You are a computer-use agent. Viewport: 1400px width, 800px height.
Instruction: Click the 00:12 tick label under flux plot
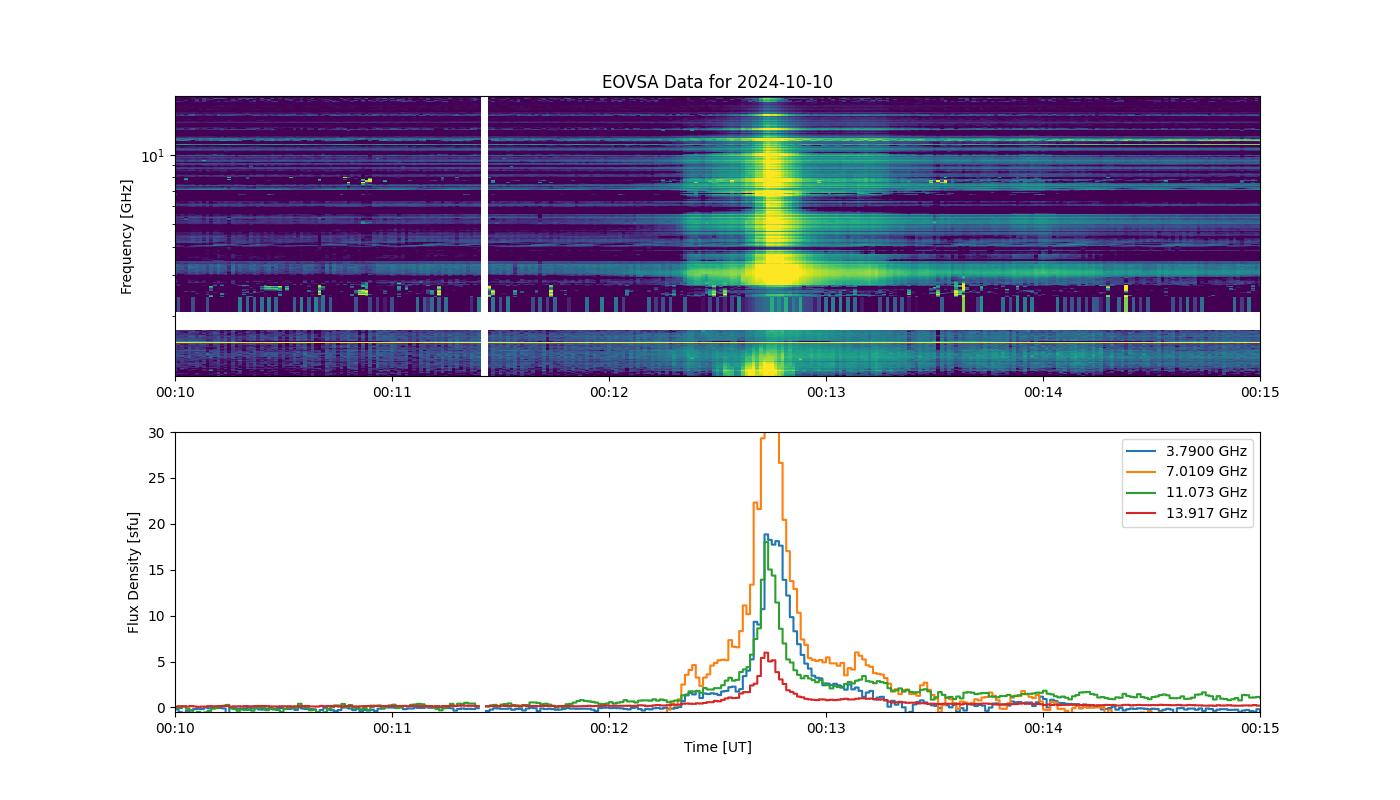[609, 728]
